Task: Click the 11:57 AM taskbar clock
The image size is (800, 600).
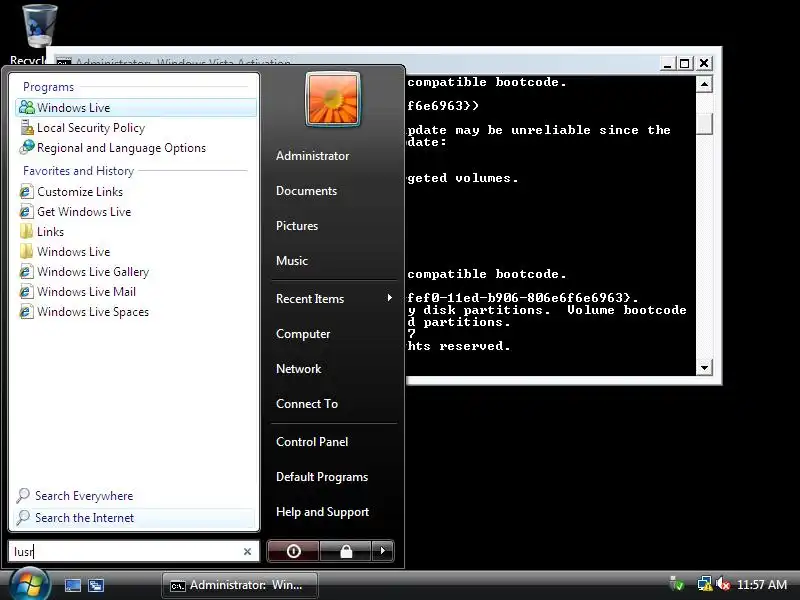Action: 762,585
